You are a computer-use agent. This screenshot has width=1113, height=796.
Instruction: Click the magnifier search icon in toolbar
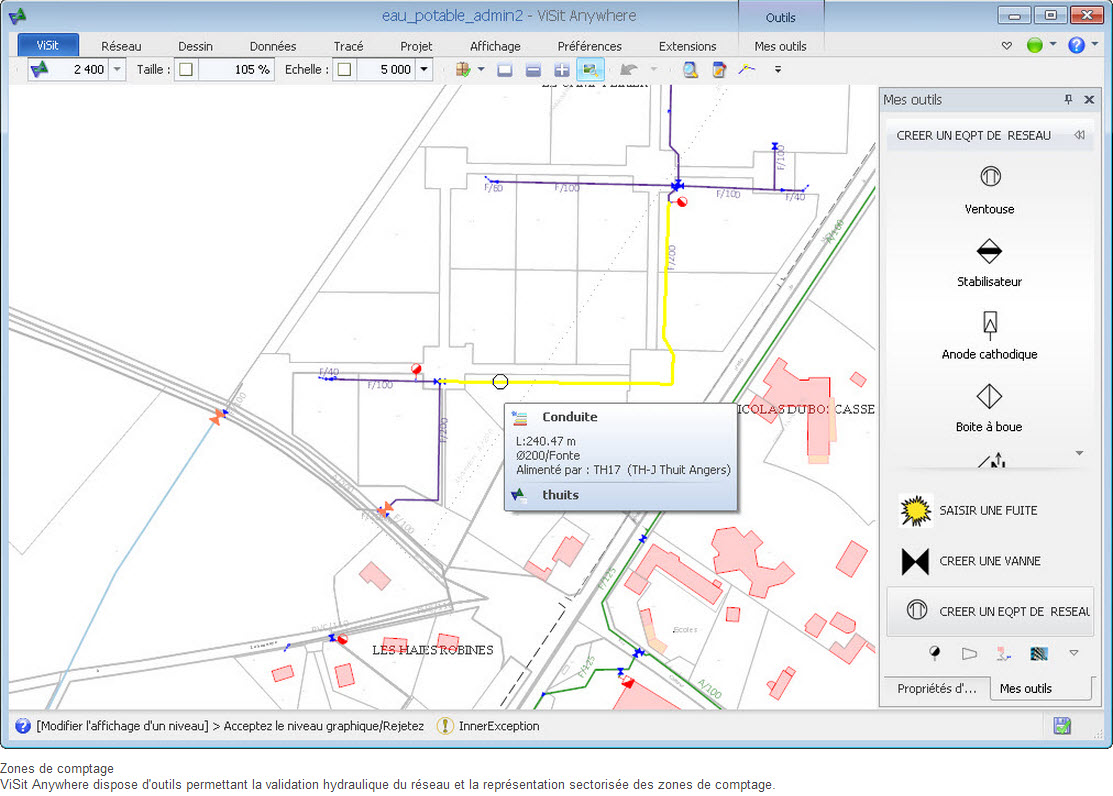690,70
